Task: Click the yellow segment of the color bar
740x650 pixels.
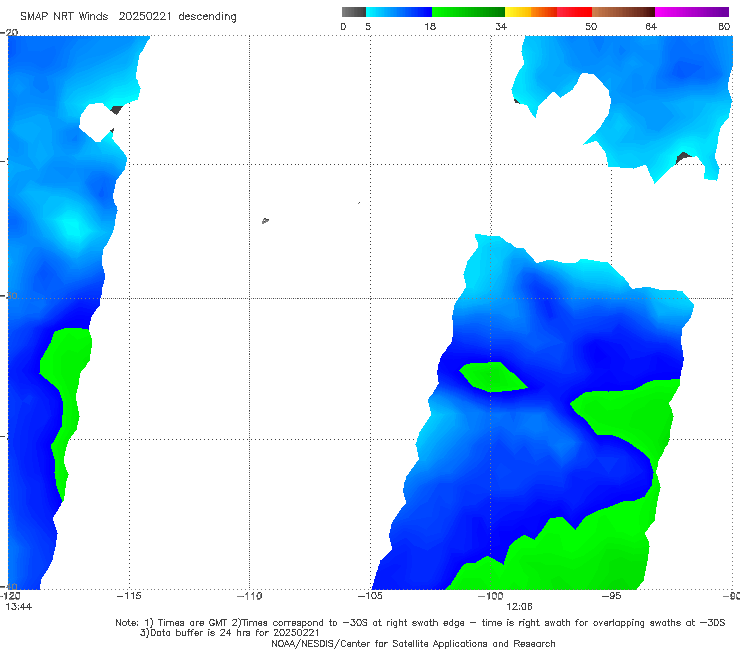Action: [x=518, y=12]
